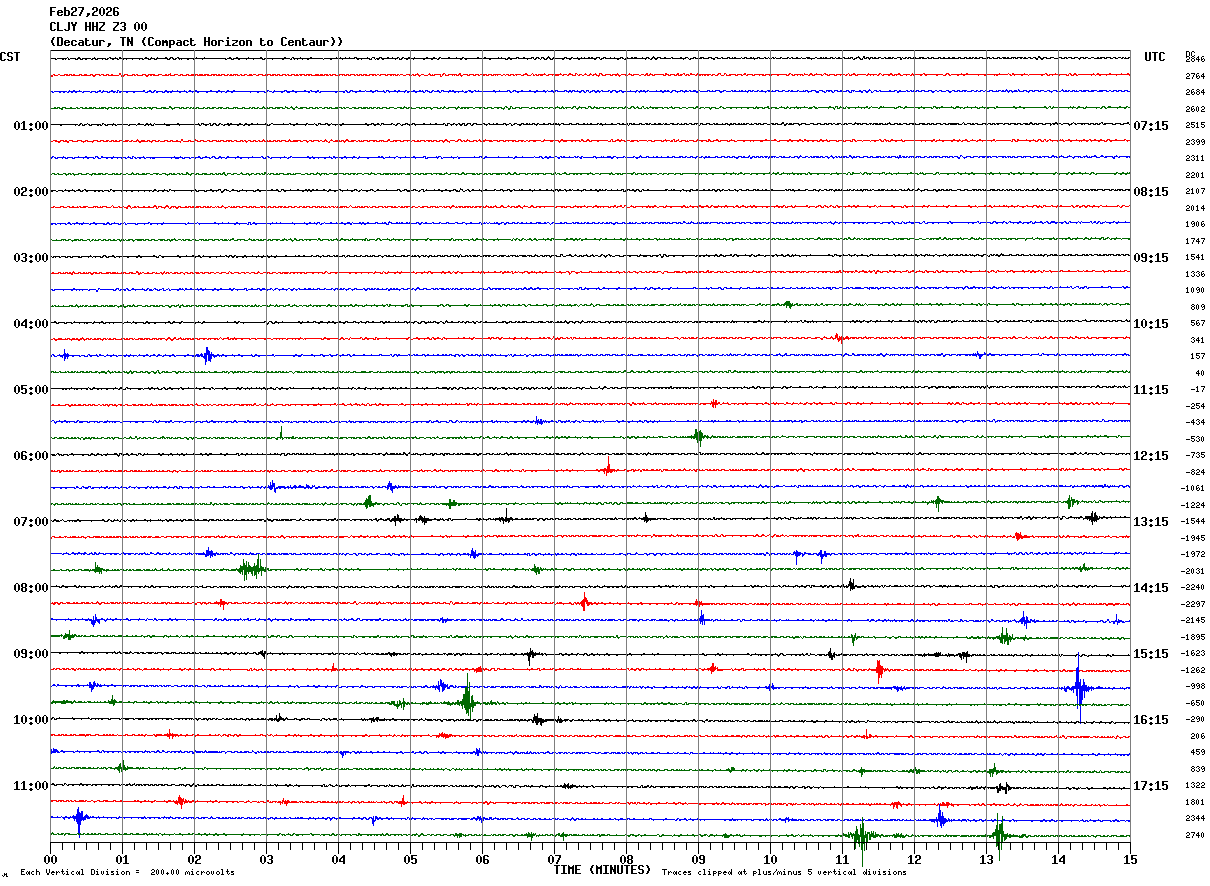Click minute tick label '09' on time axis
This screenshot has height=886, width=1210.
pos(698,859)
